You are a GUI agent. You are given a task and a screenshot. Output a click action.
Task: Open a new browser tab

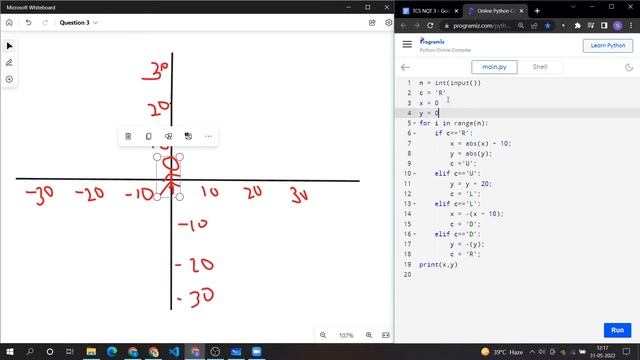point(537,11)
